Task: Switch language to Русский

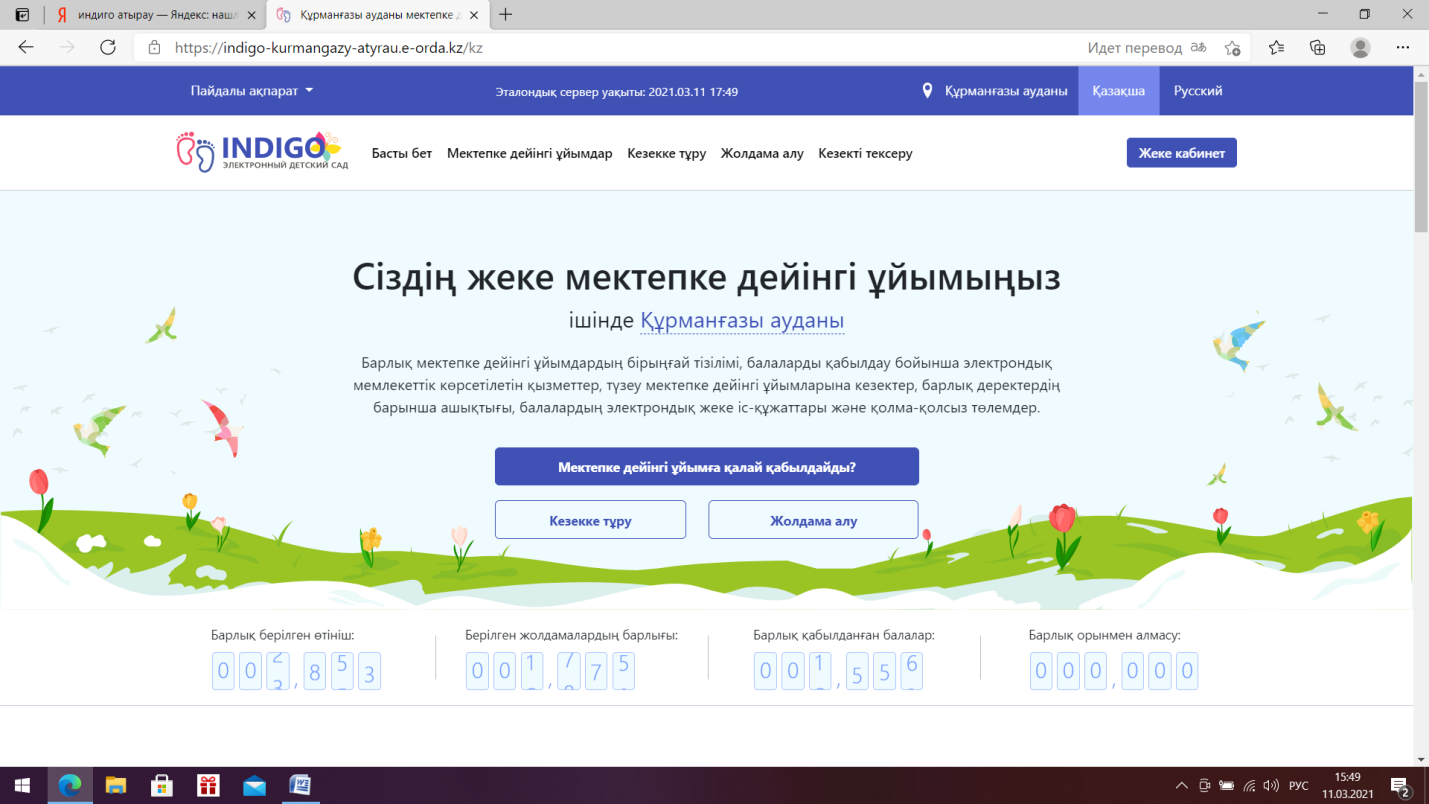Action: coord(1198,91)
